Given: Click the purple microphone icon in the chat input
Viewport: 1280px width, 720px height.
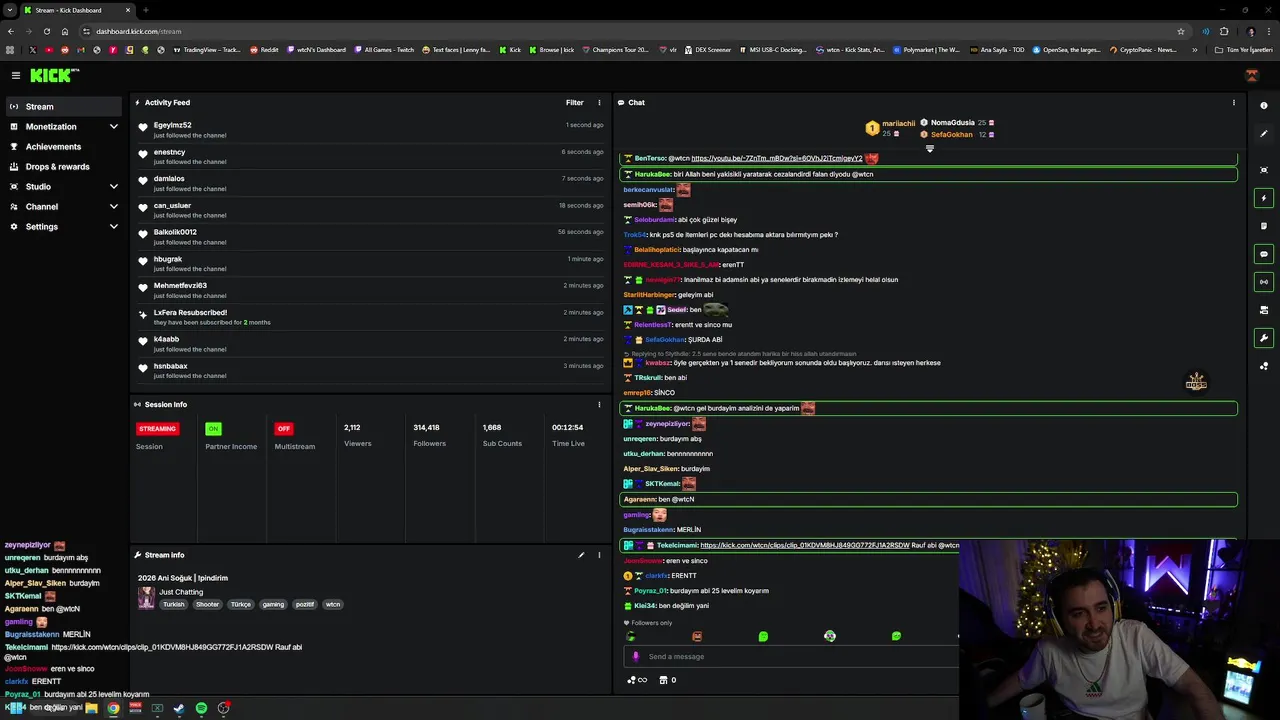Looking at the screenshot, I should pyautogui.click(x=636, y=657).
